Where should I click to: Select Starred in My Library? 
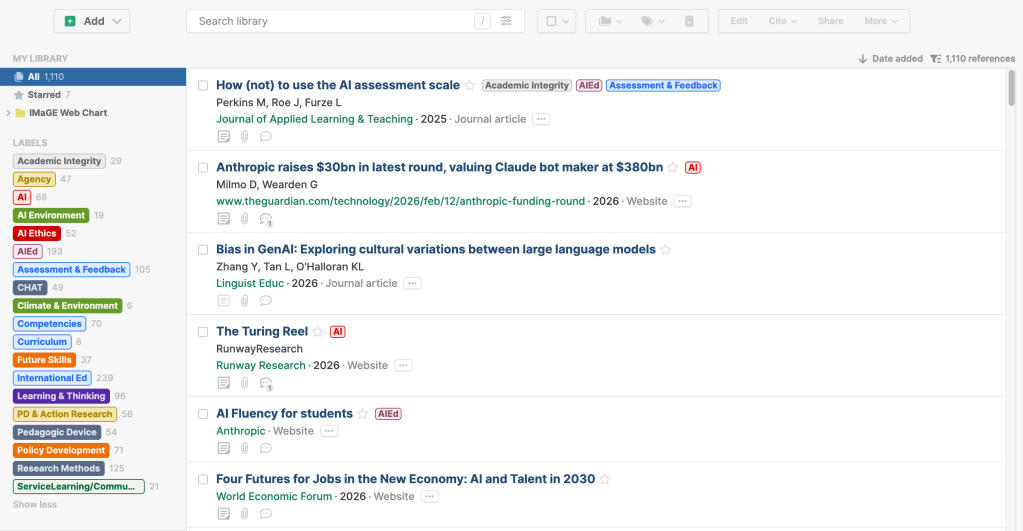coord(44,95)
